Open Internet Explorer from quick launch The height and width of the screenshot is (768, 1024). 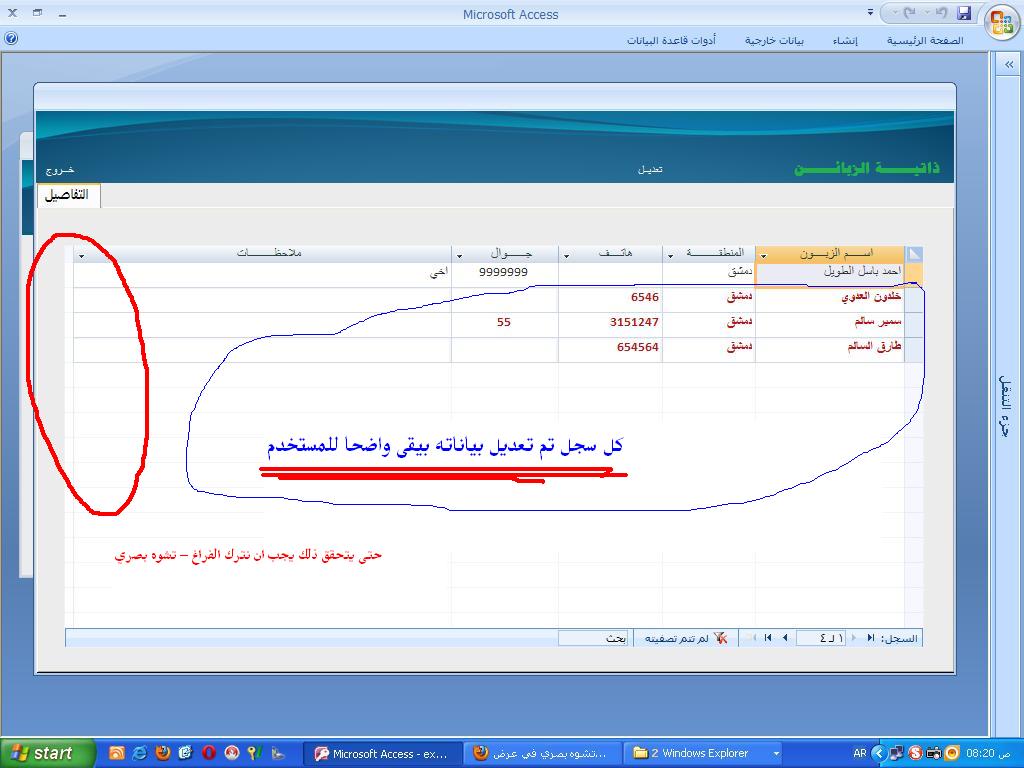pos(139,753)
